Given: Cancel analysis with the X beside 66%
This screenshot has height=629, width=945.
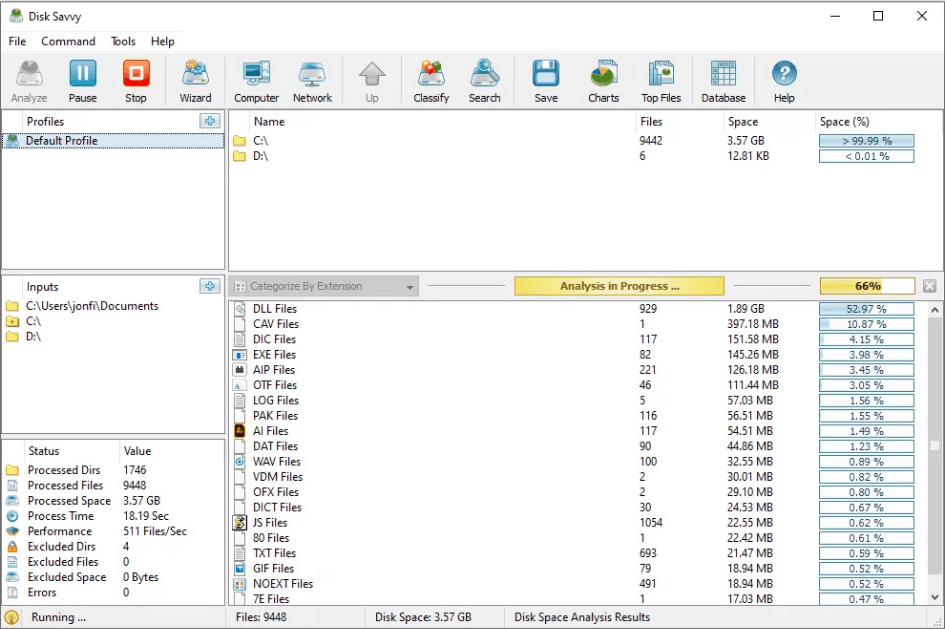Looking at the screenshot, I should coord(929,286).
